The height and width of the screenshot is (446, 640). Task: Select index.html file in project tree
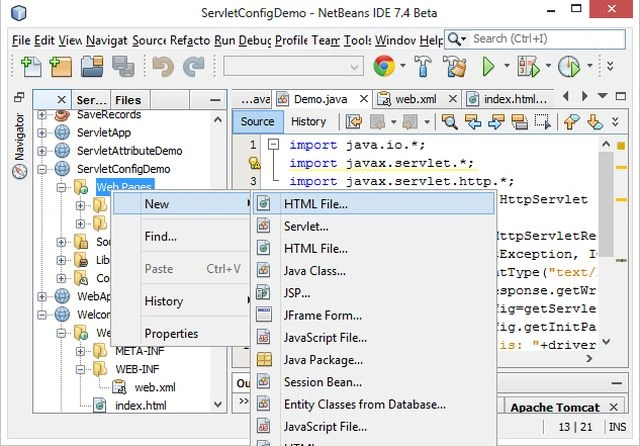point(141,406)
